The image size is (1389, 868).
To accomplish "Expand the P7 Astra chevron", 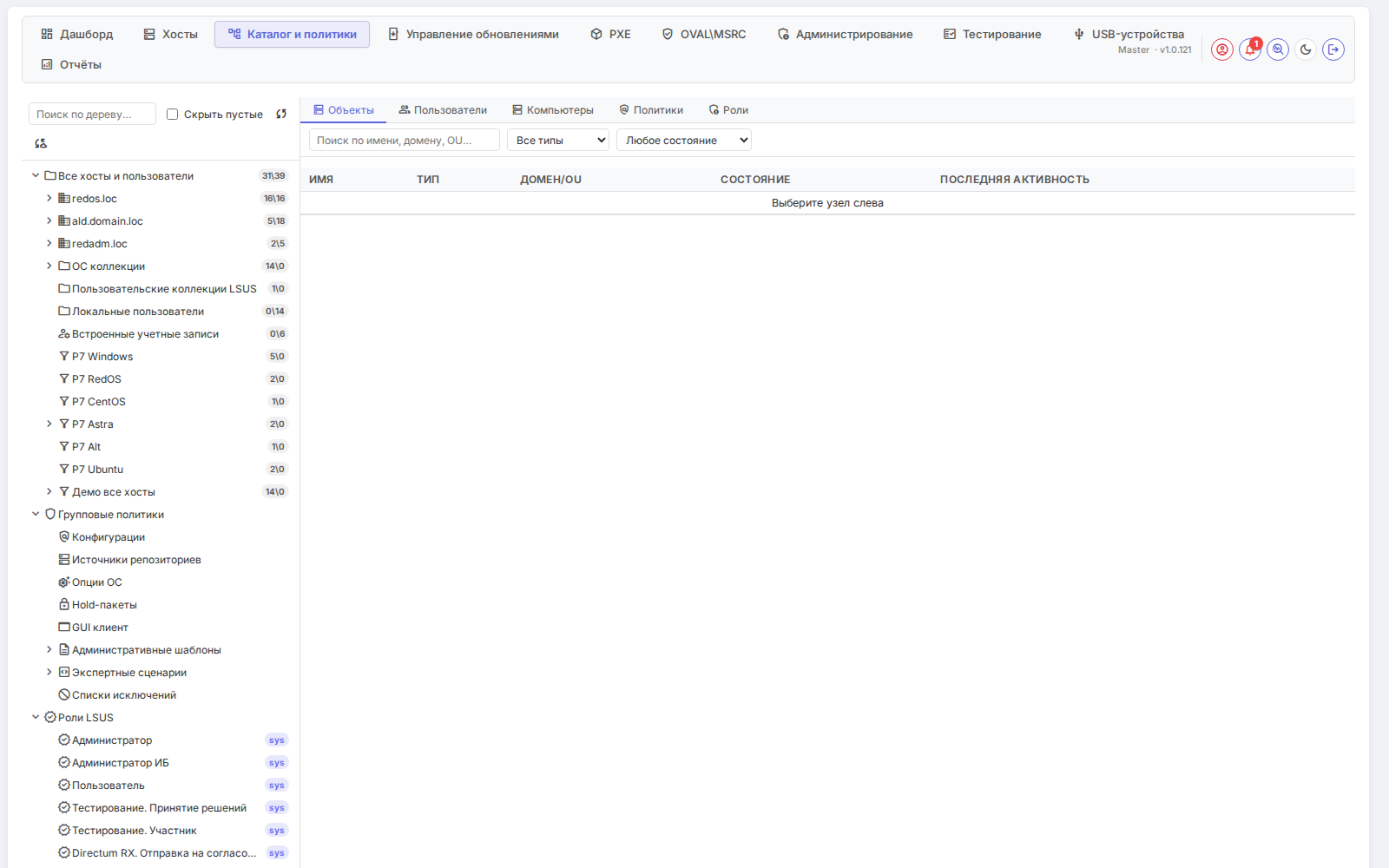I will pos(49,424).
